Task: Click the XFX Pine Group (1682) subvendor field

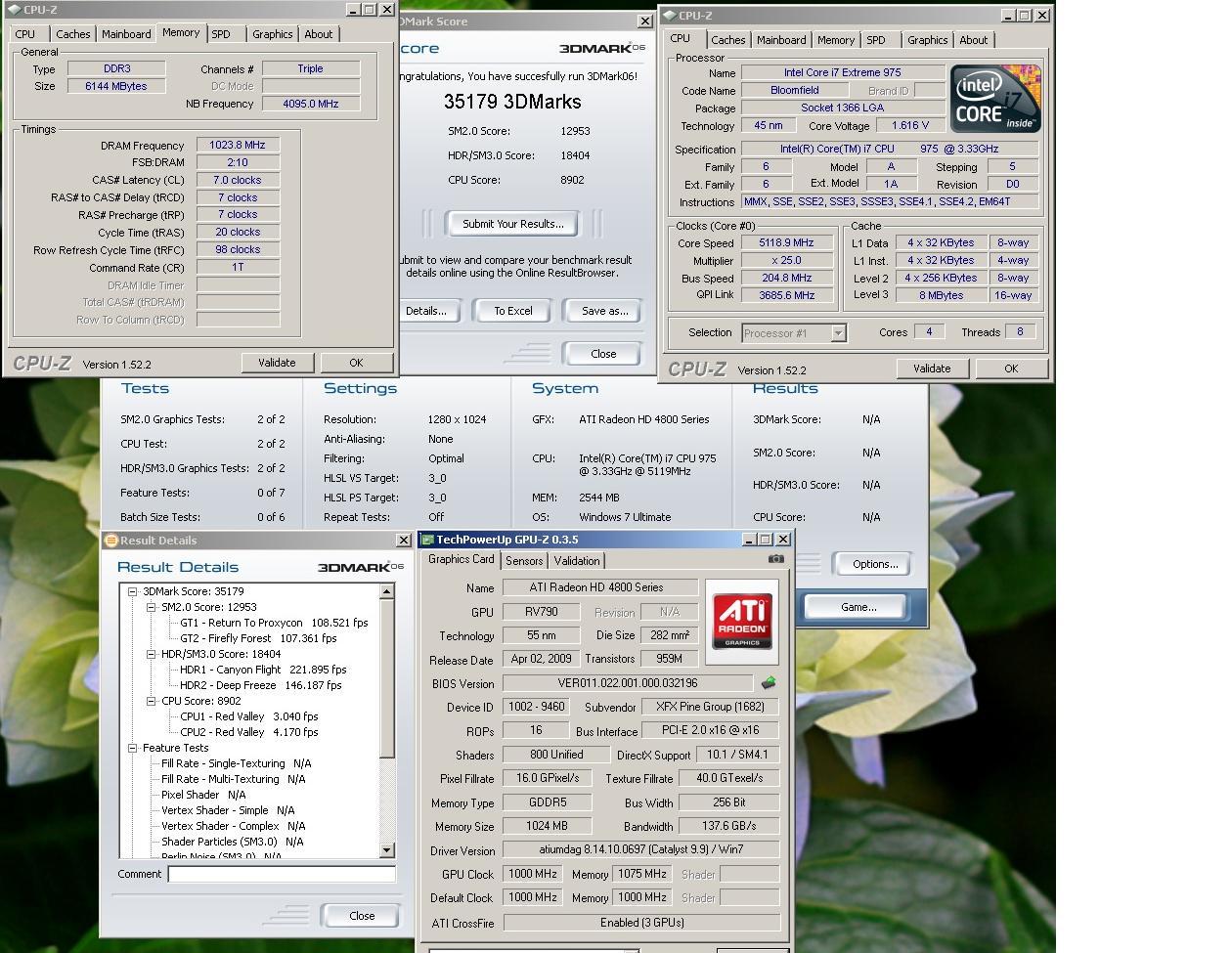Action: click(x=710, y=707)
